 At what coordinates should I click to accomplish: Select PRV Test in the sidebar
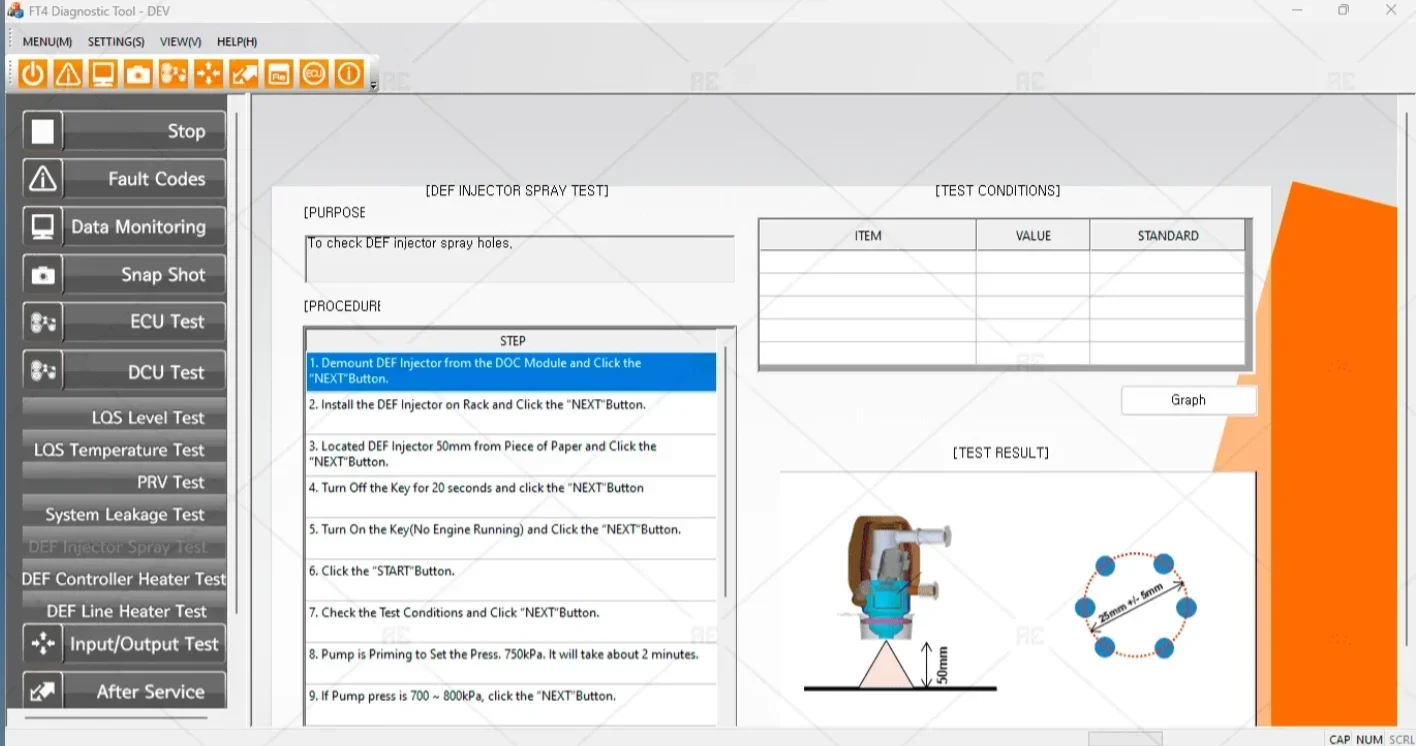coord(124,482)
